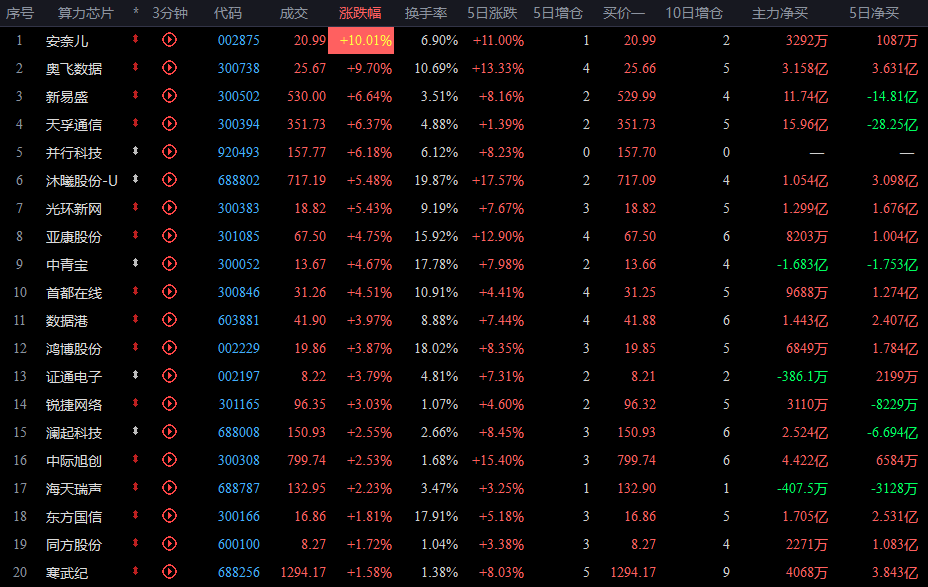
Task: Click the play icon for 安奈儿
Action: 169,40
